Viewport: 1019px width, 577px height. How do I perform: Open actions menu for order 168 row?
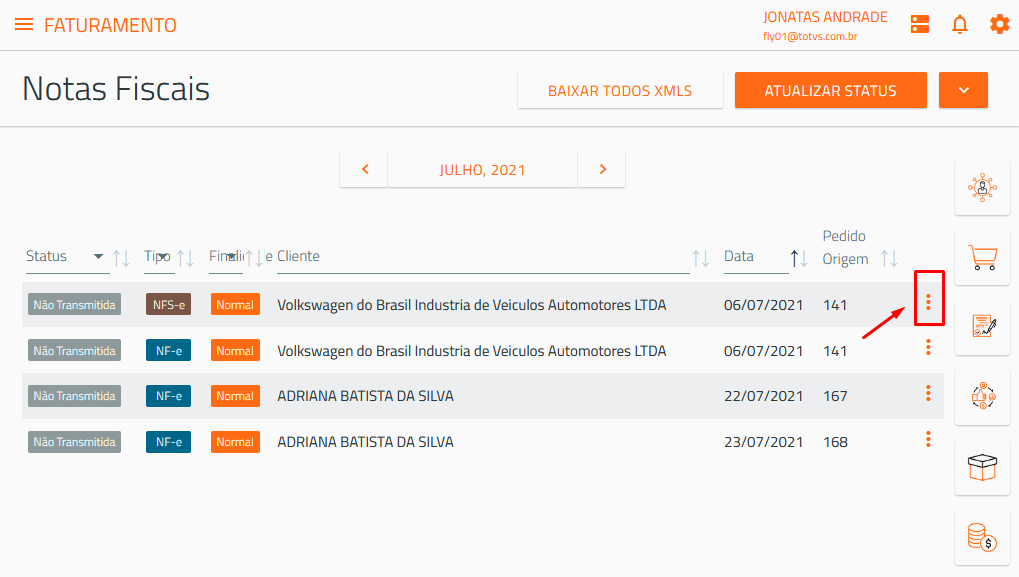[928, 439]
